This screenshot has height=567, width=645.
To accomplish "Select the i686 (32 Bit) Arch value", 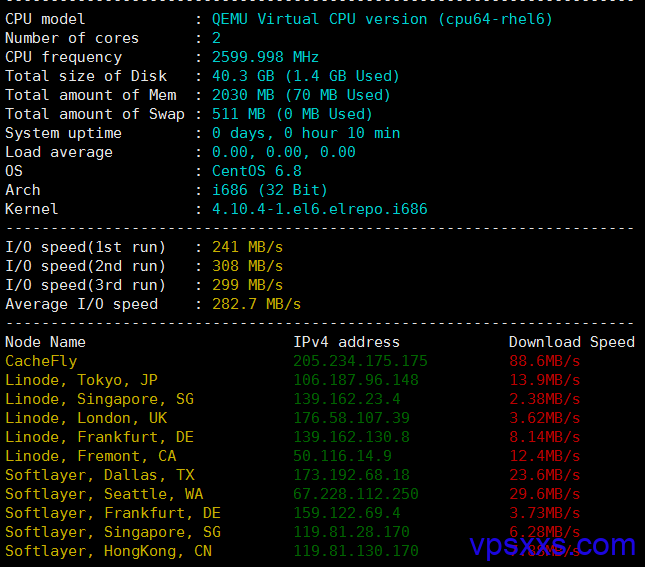I will click(x=270, y=190).
